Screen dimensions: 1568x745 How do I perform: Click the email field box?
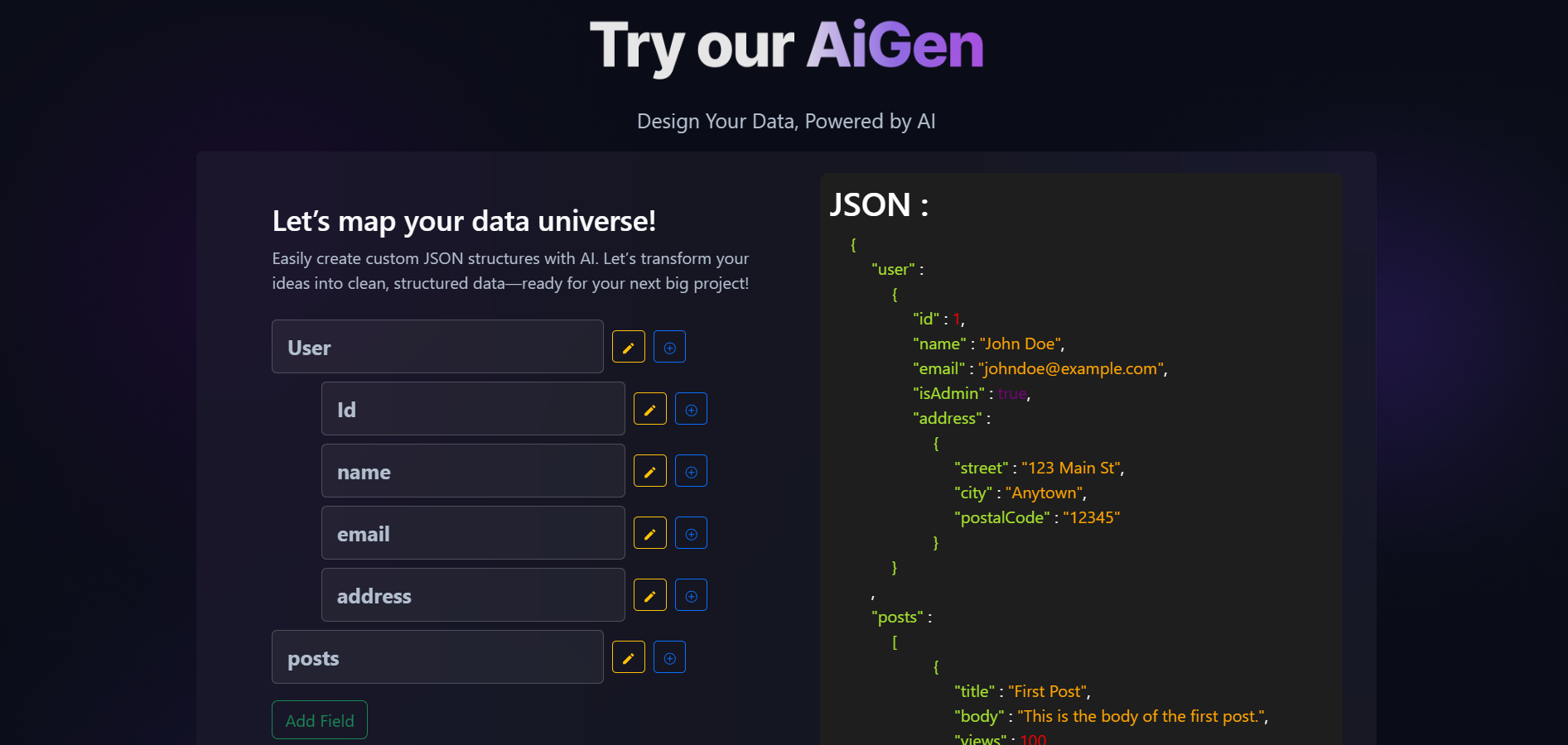[473, 533]
